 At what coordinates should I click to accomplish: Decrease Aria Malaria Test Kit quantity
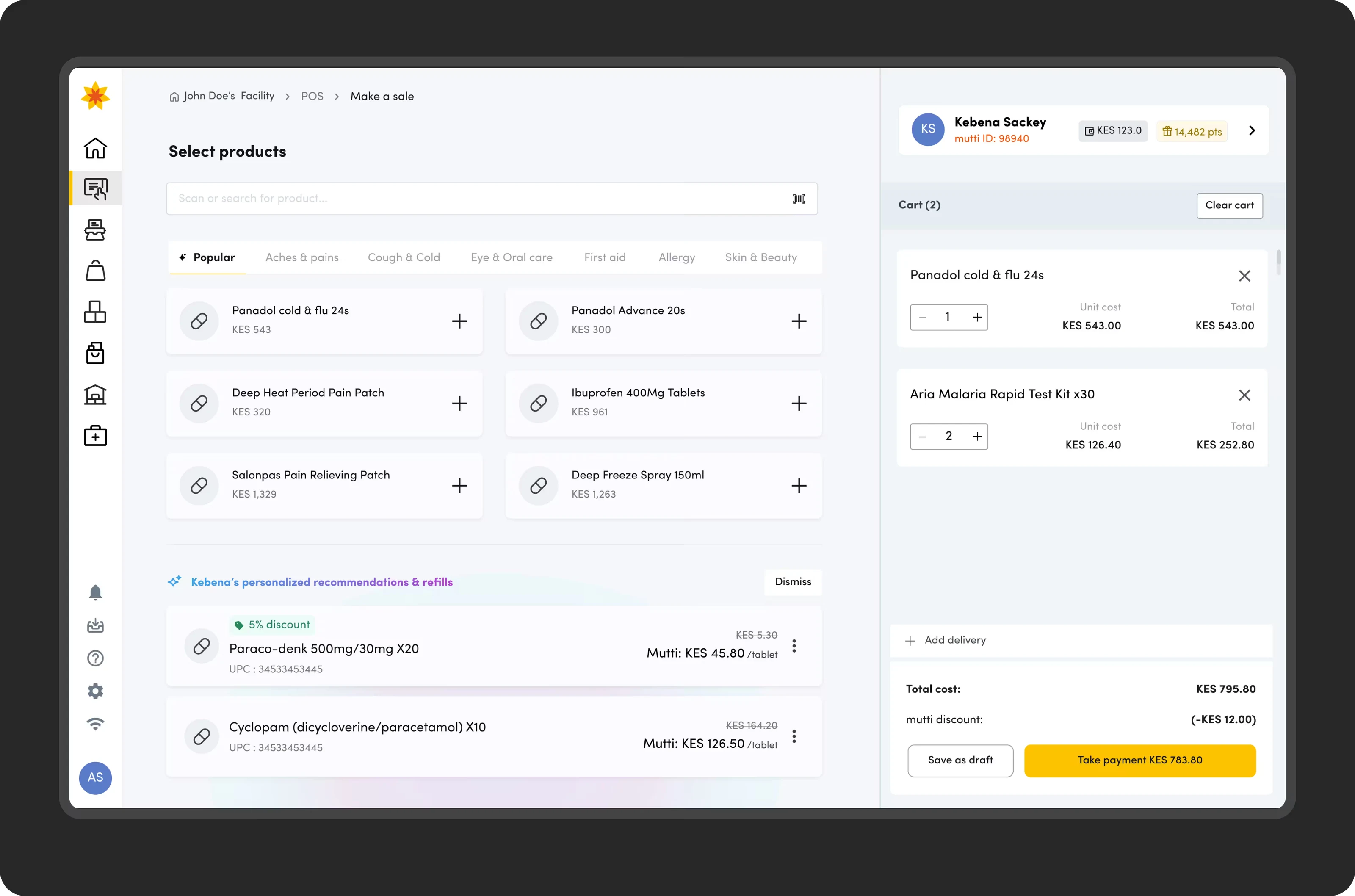tap(922, 437)
